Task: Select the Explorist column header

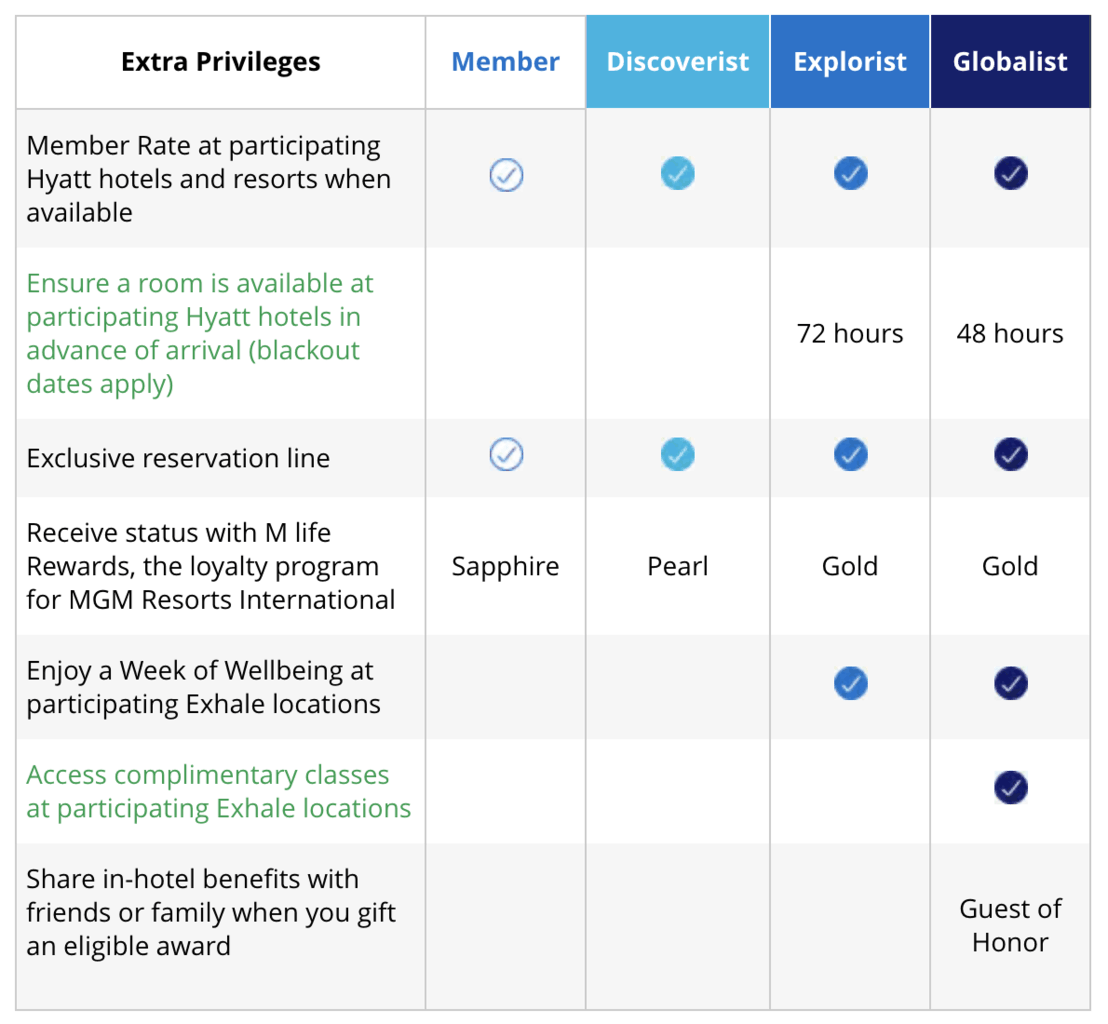Action: coord(850,62)
